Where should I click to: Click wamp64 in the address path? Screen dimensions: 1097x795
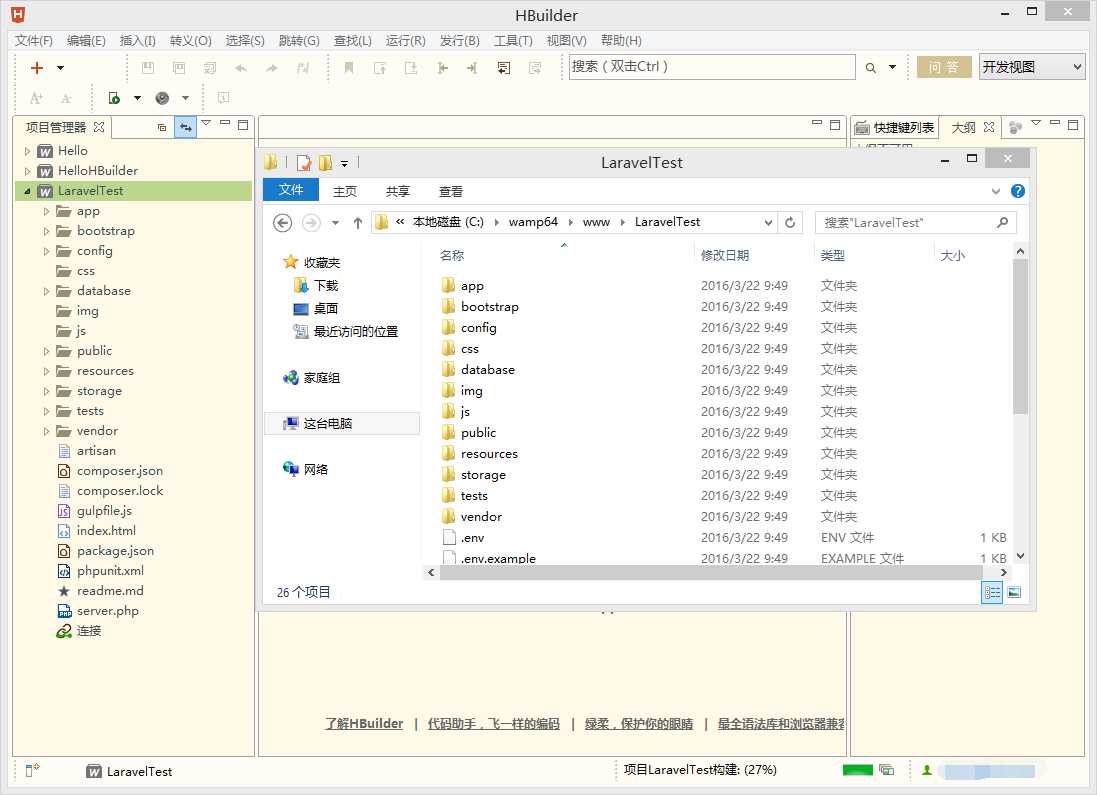coord(533,222)
